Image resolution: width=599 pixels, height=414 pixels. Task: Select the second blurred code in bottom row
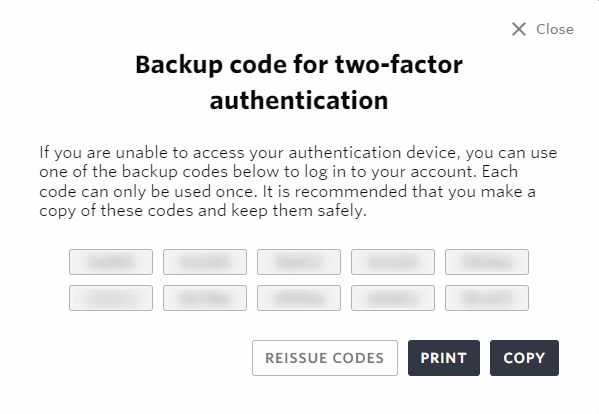(x=205, y=298)
